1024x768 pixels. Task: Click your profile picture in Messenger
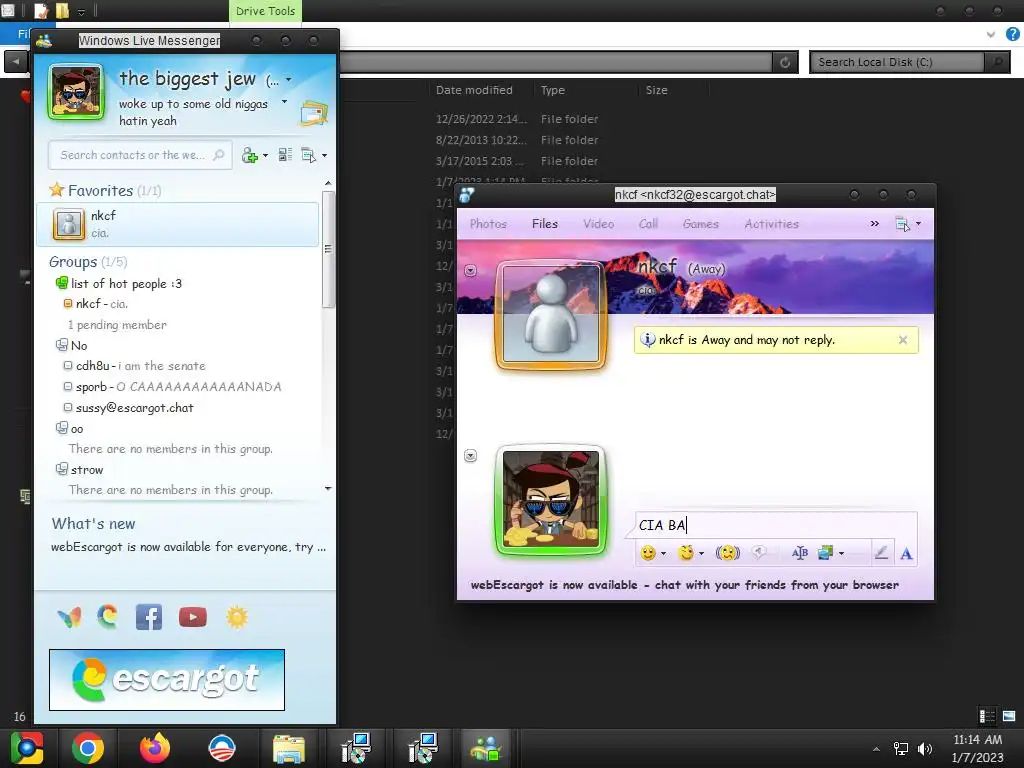coord(76,92)
